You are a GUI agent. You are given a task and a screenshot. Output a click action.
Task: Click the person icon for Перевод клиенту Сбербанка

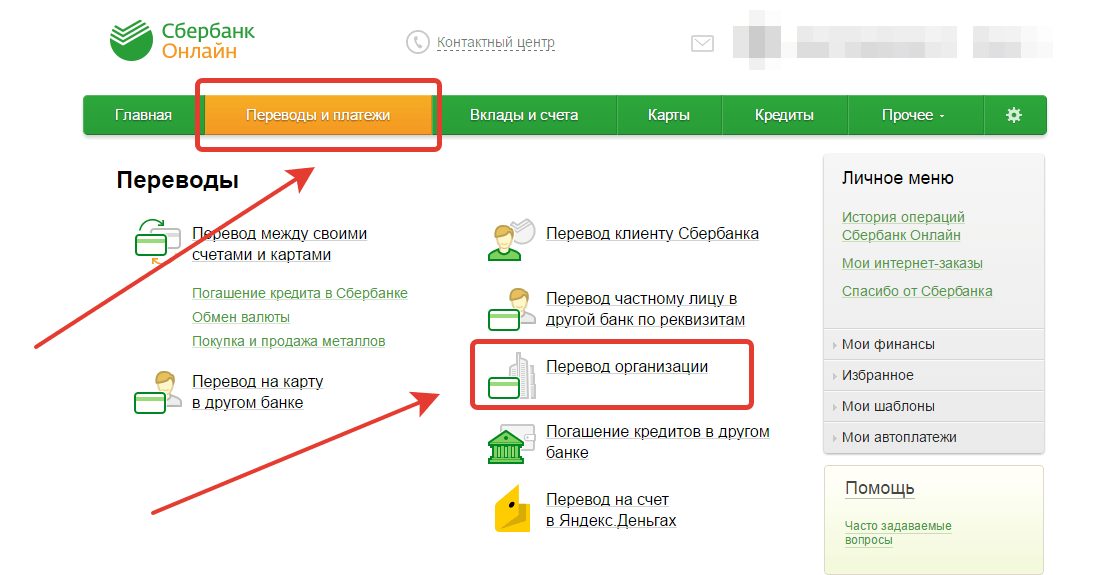pyautogui.click(x=511, y=240)
